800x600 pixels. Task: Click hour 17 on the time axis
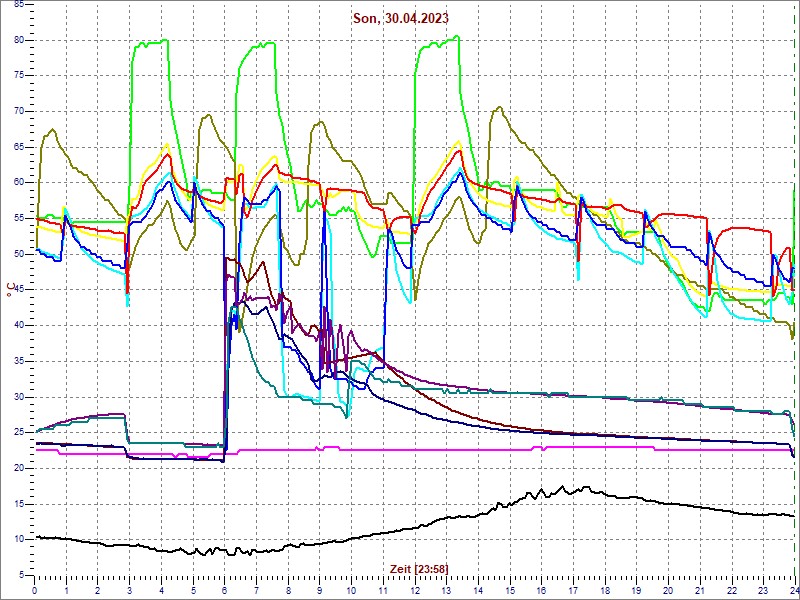point(572,590)
